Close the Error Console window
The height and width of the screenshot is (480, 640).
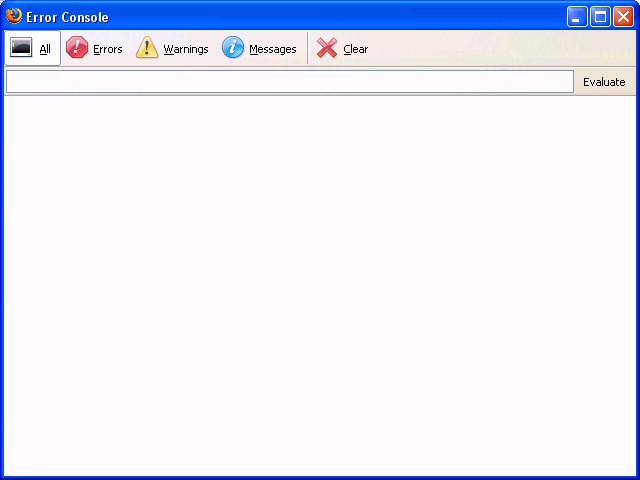[623, 17]
